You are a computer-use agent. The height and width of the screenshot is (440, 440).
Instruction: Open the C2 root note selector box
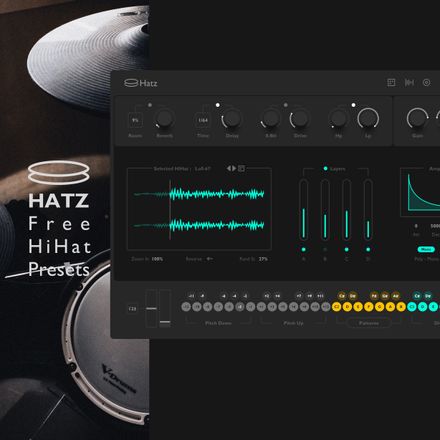click(132, 309)
